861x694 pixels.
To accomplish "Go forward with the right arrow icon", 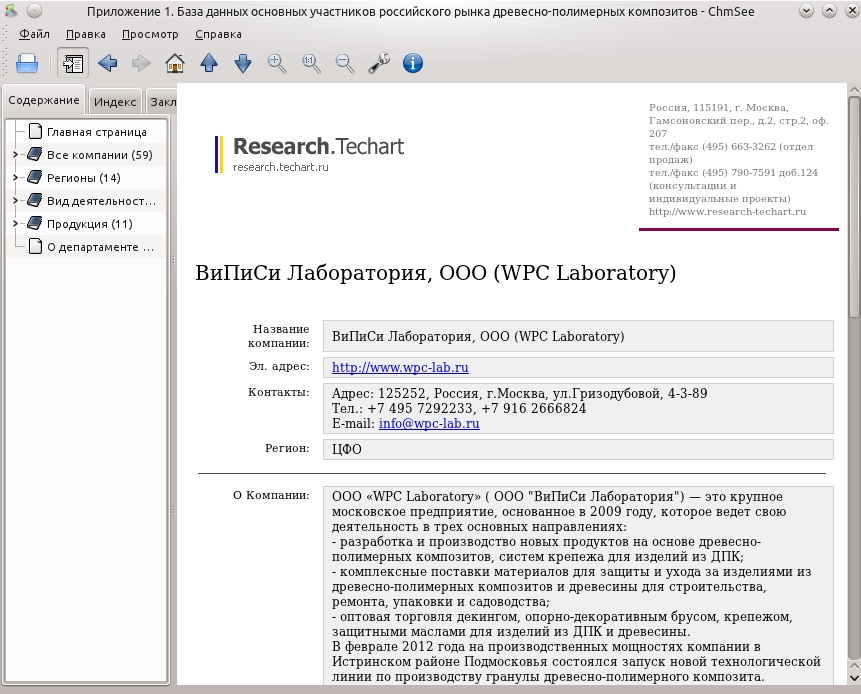I will pyautogui.click(x=141, y=63).
